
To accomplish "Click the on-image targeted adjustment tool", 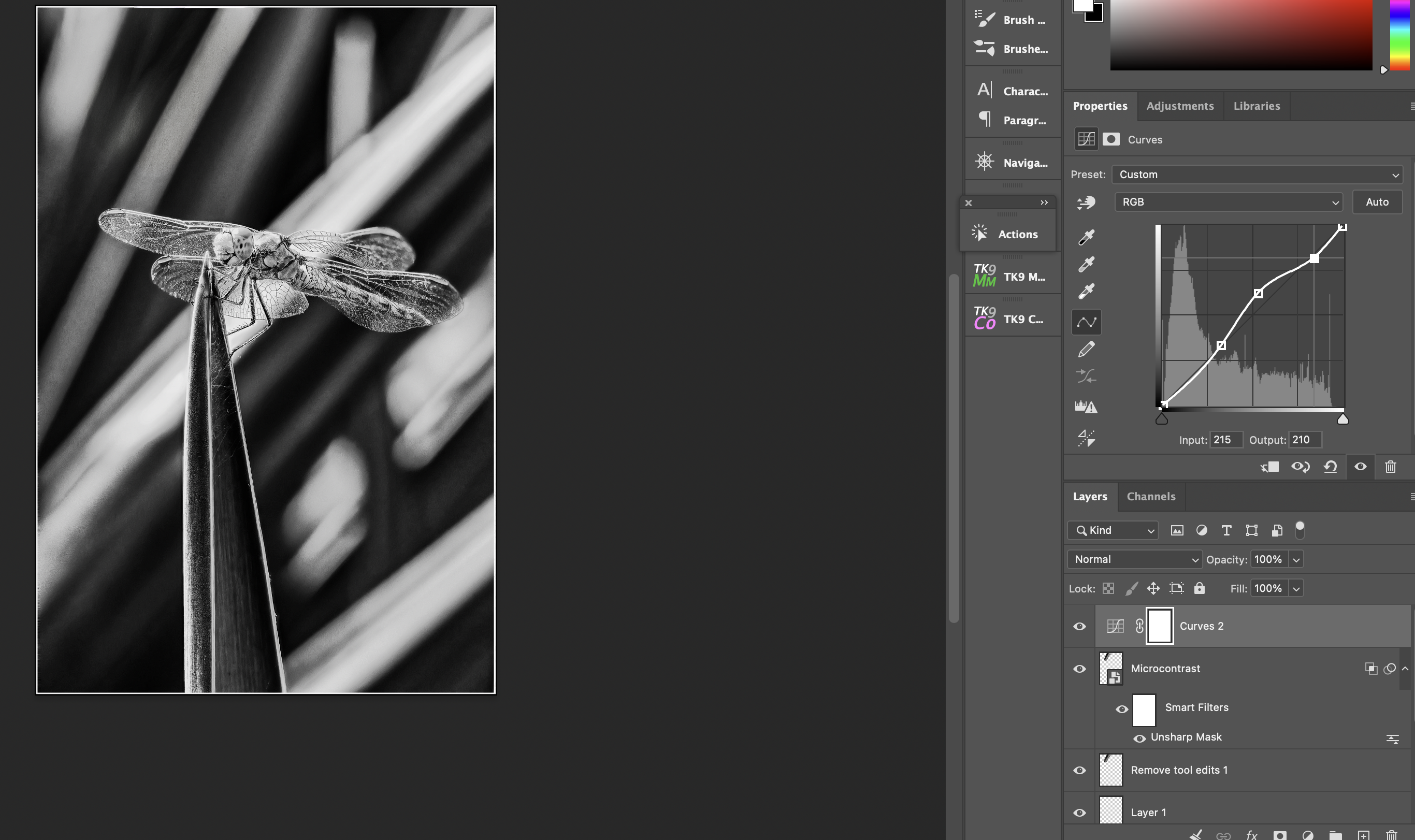I will tap(1086, 202).
